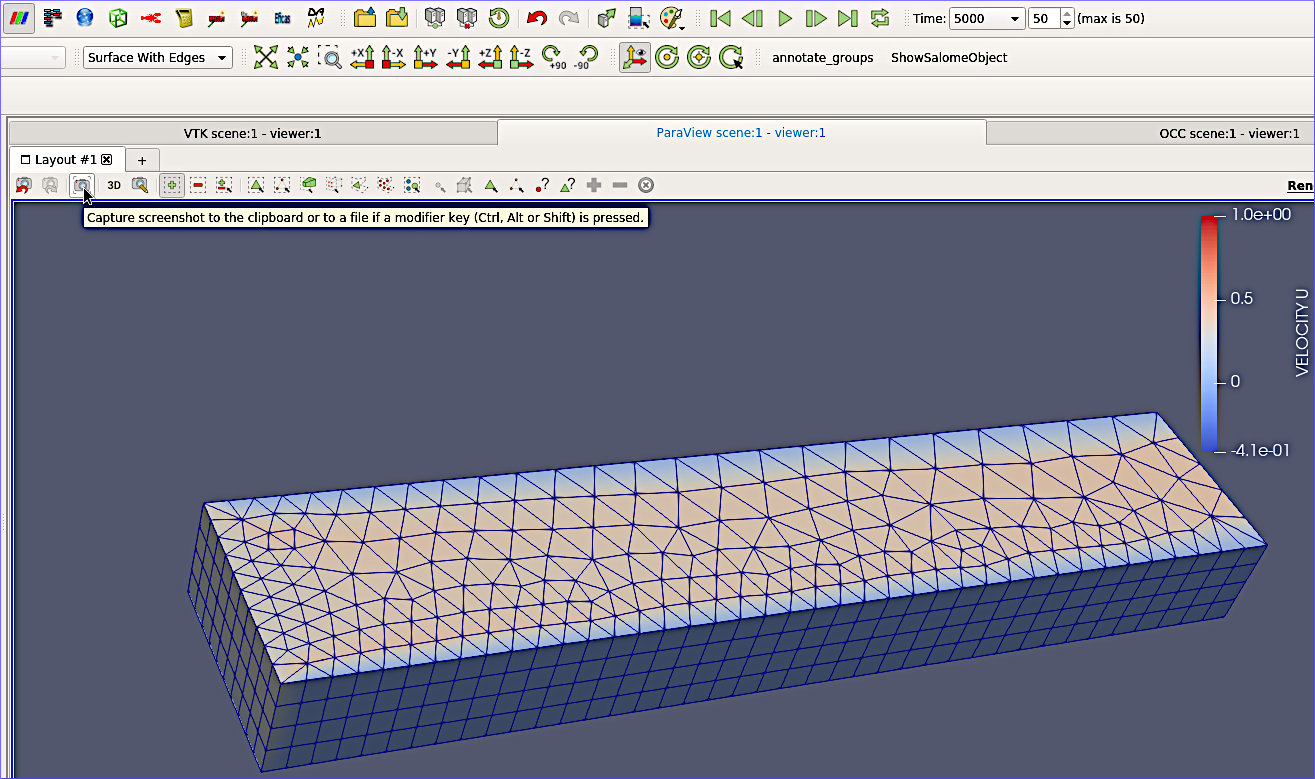
Task: Toggle the 3D interaction mode button
Action: pos(114,185)
